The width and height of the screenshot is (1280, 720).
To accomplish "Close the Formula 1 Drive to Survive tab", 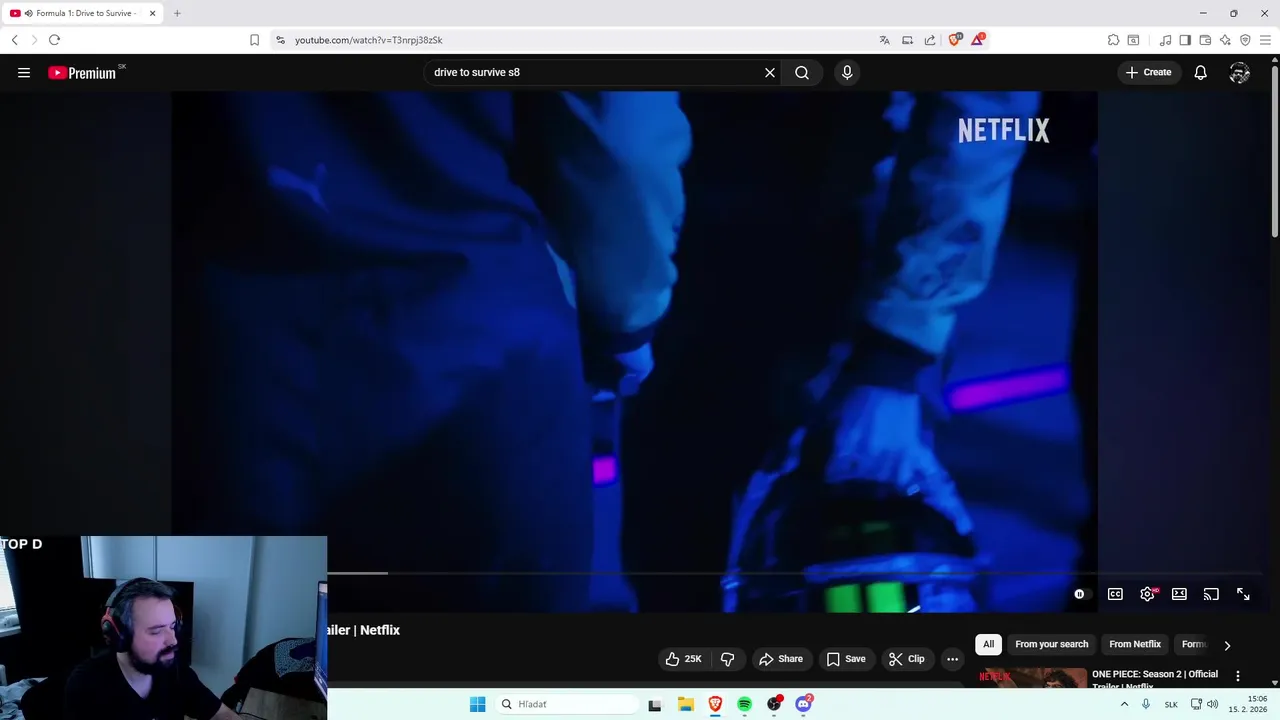I will point(152,13).
